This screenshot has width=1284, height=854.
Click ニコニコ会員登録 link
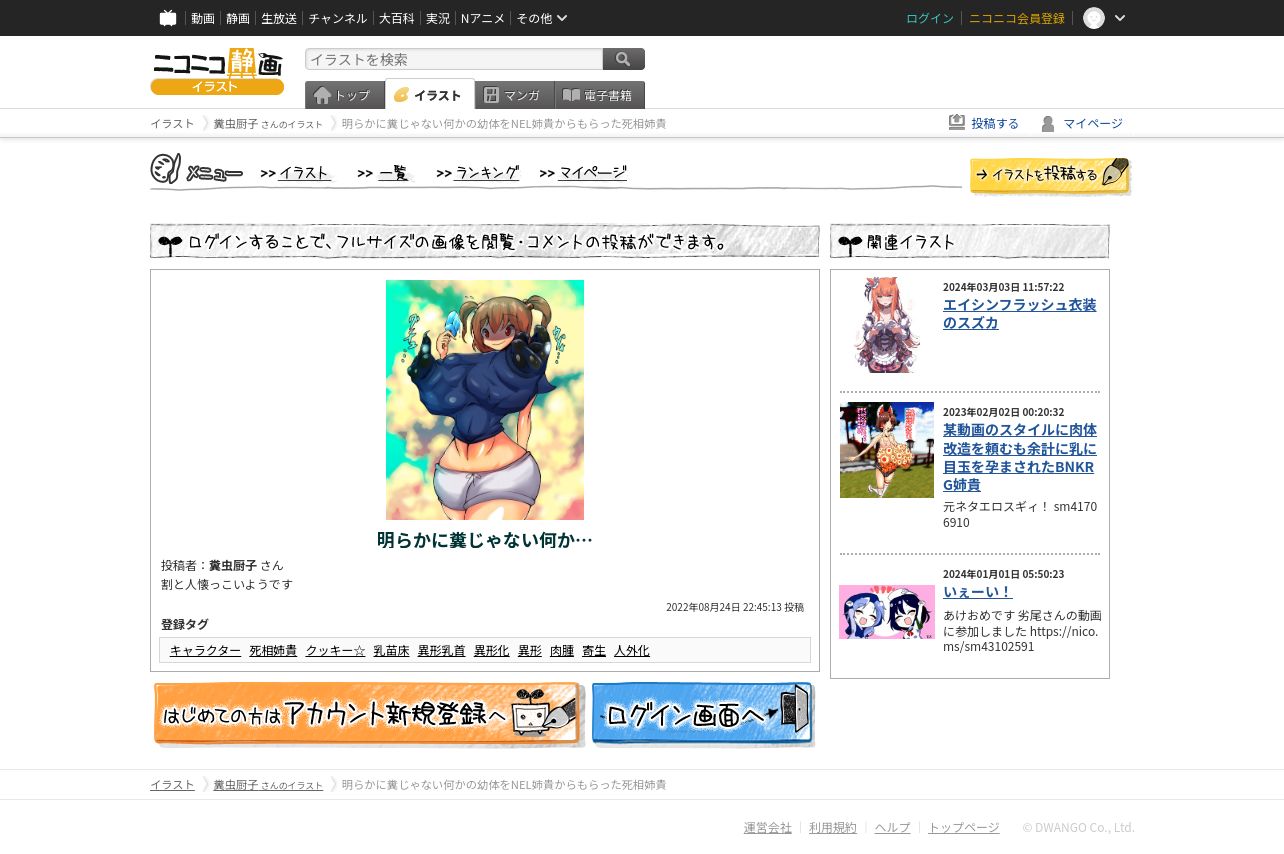click(x=1017, y=18)
